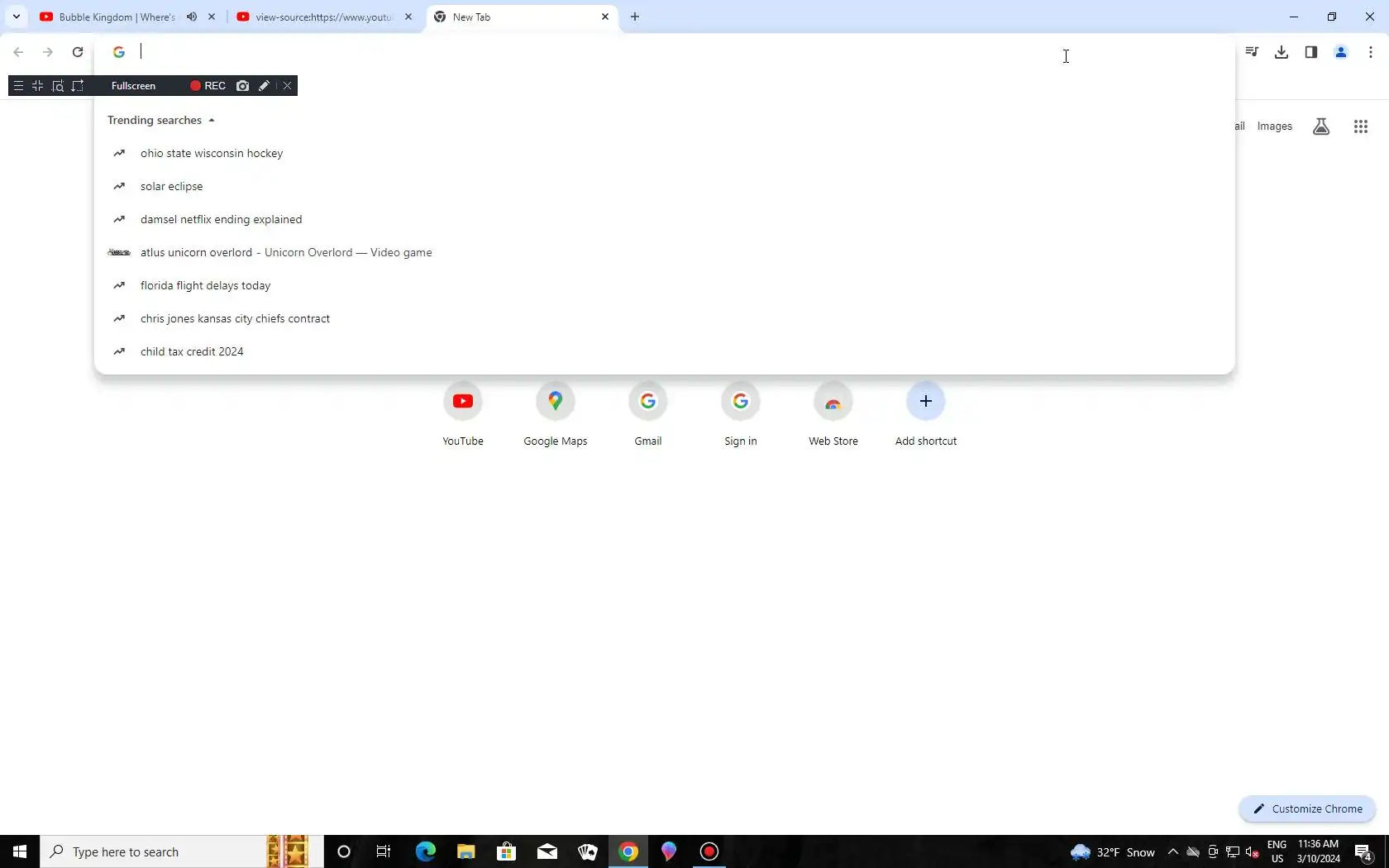This screenshot has width=1389, height=868.
Task: Open the Solitaire cards taskbar icon
Action: tap(588, 851)
